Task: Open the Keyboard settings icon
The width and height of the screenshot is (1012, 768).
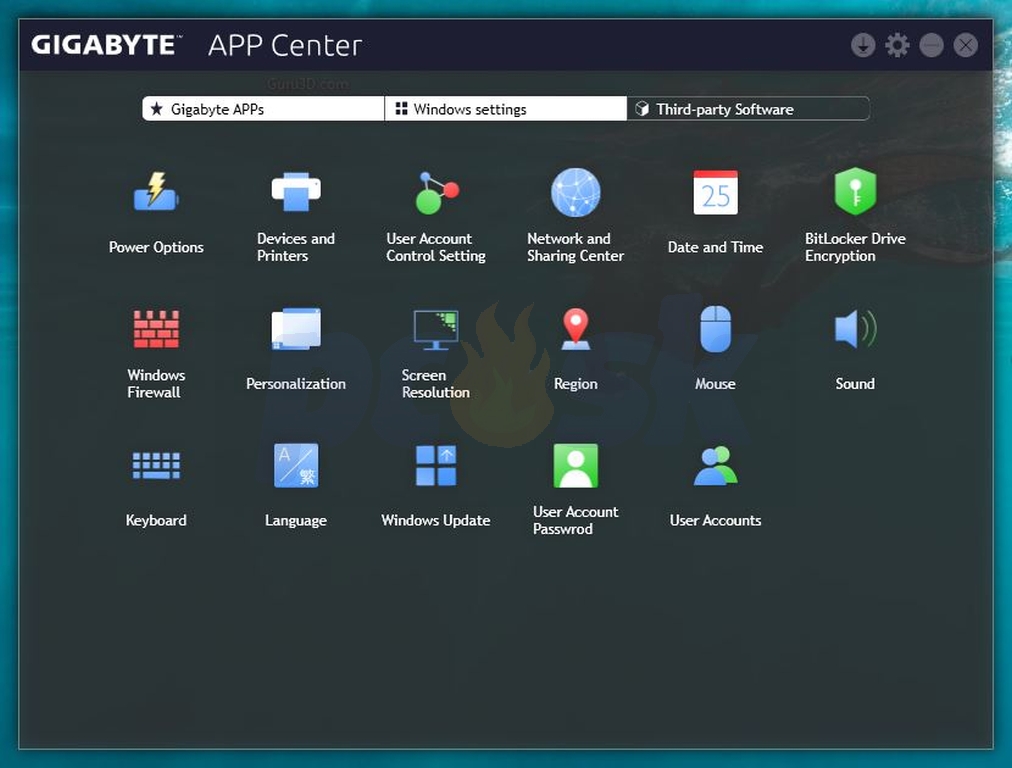Action: (156, 465)
